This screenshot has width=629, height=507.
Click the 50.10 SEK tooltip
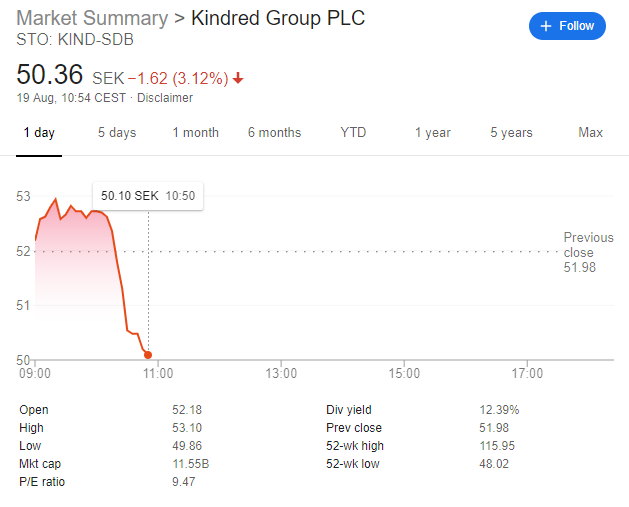click(x=148, y=196)
